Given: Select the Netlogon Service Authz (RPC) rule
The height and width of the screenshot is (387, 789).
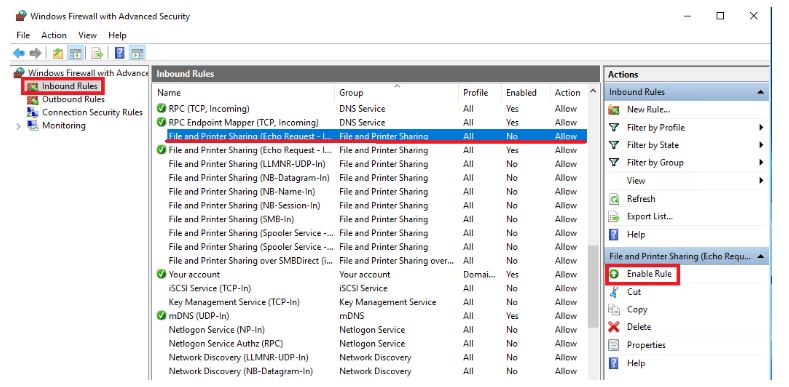Looking at the screenshot, I should pos(370,343).
